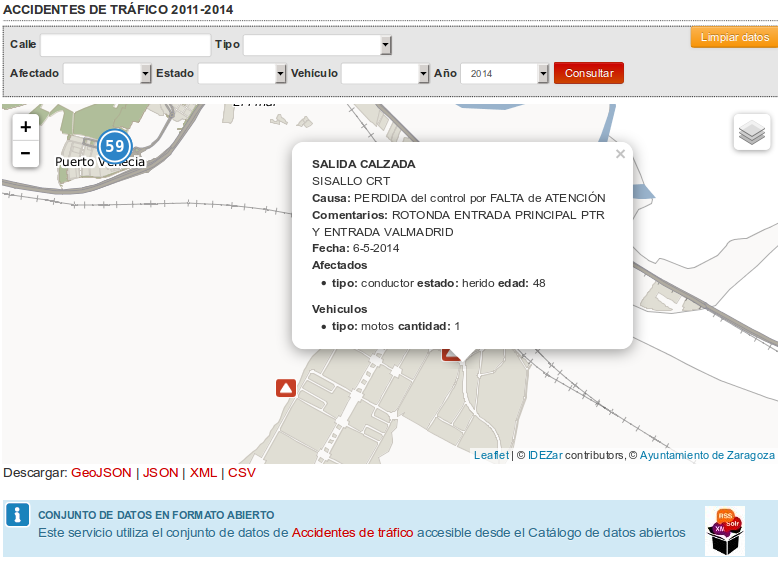Open the Ayuntamiento de Zaragoza attribution link
Image resolution: width=778 pixels, height=570 pixels.
pyautogui.click(x=707, y=455)
